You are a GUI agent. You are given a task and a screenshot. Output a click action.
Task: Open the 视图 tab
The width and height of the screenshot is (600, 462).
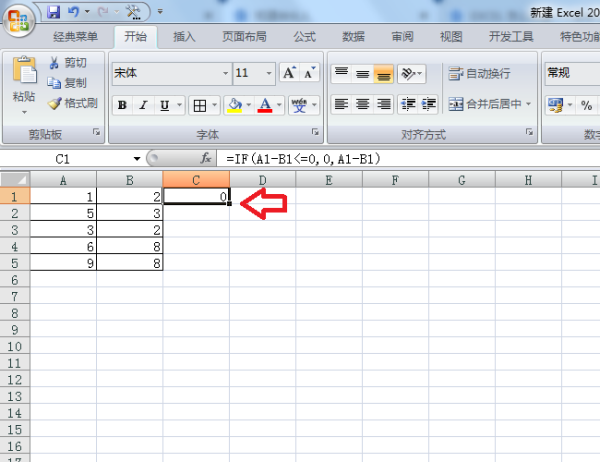coord(451,37)
